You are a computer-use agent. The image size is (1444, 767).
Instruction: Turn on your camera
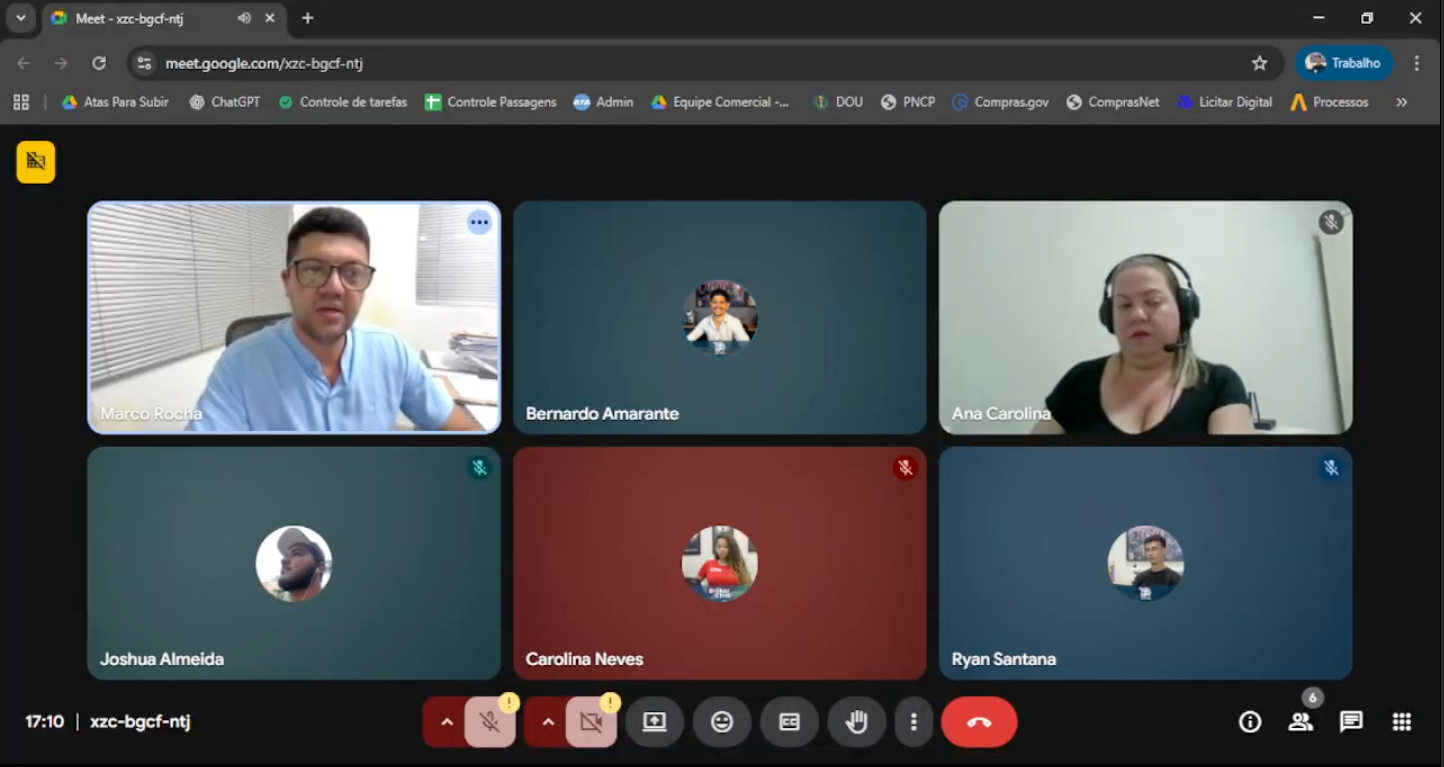coord(590,721)
